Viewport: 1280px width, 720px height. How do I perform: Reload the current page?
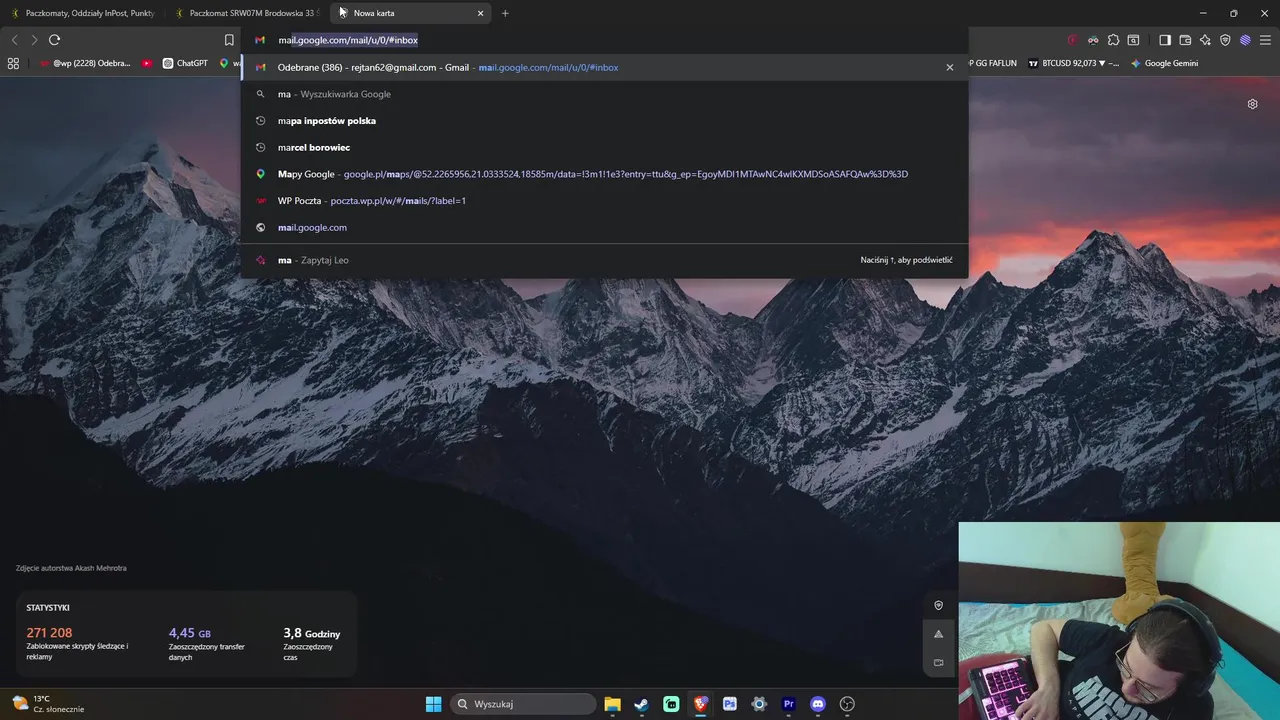54,40
